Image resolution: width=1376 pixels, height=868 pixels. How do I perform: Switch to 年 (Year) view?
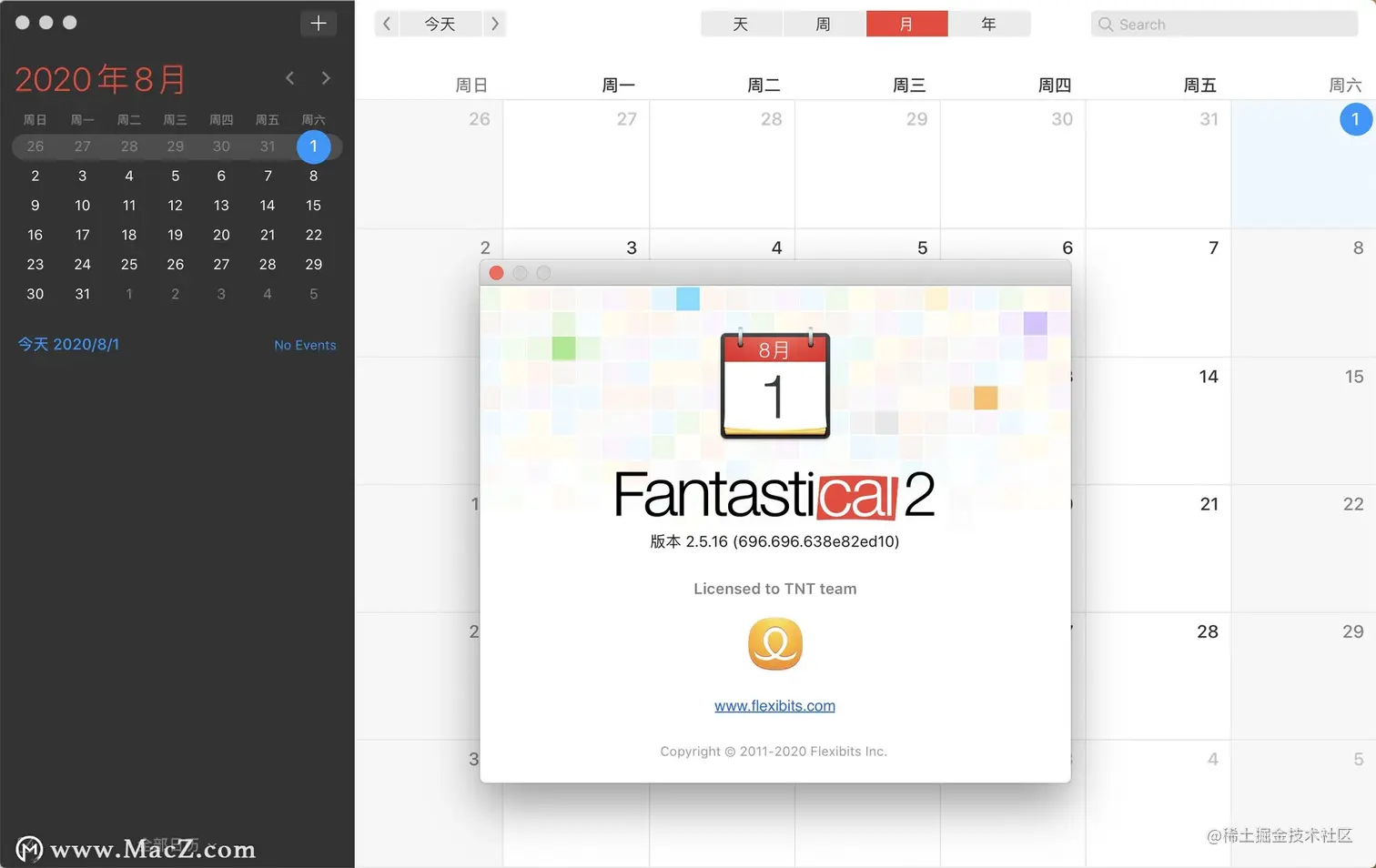coord(989,24)
